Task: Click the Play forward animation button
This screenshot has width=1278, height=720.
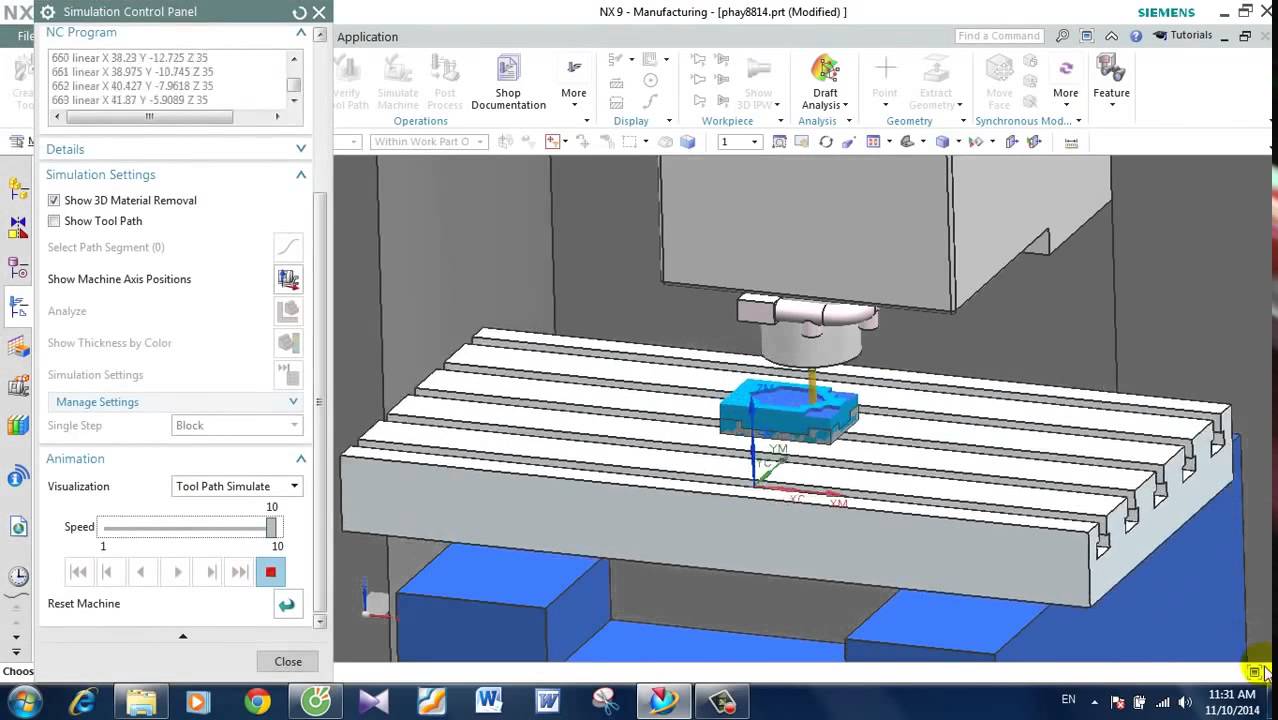Action: pyautogui.click(x=178, y=572)
